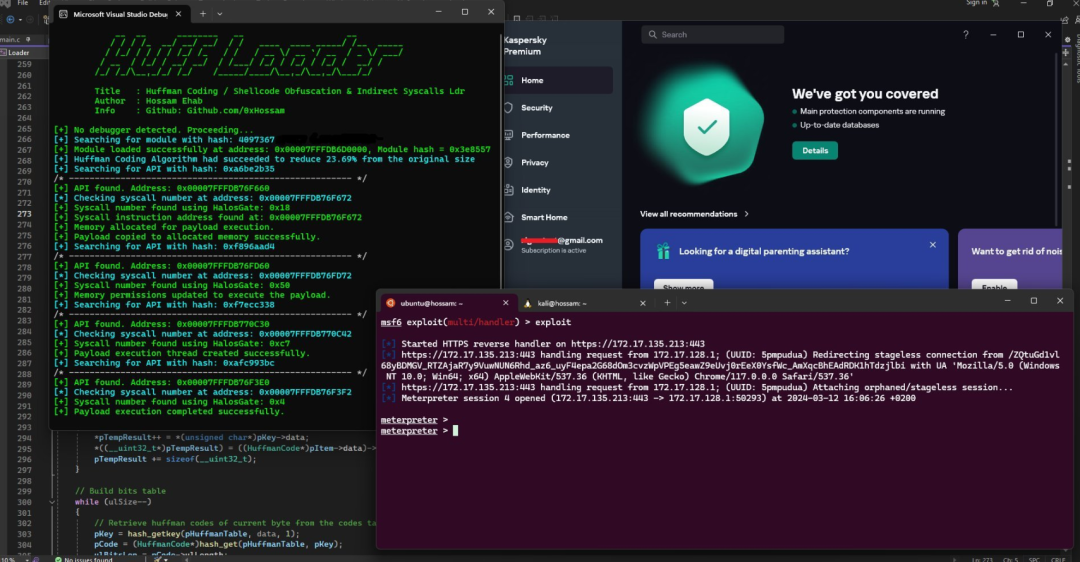Click the white shield check in Kaspersky

coord(706,127)
